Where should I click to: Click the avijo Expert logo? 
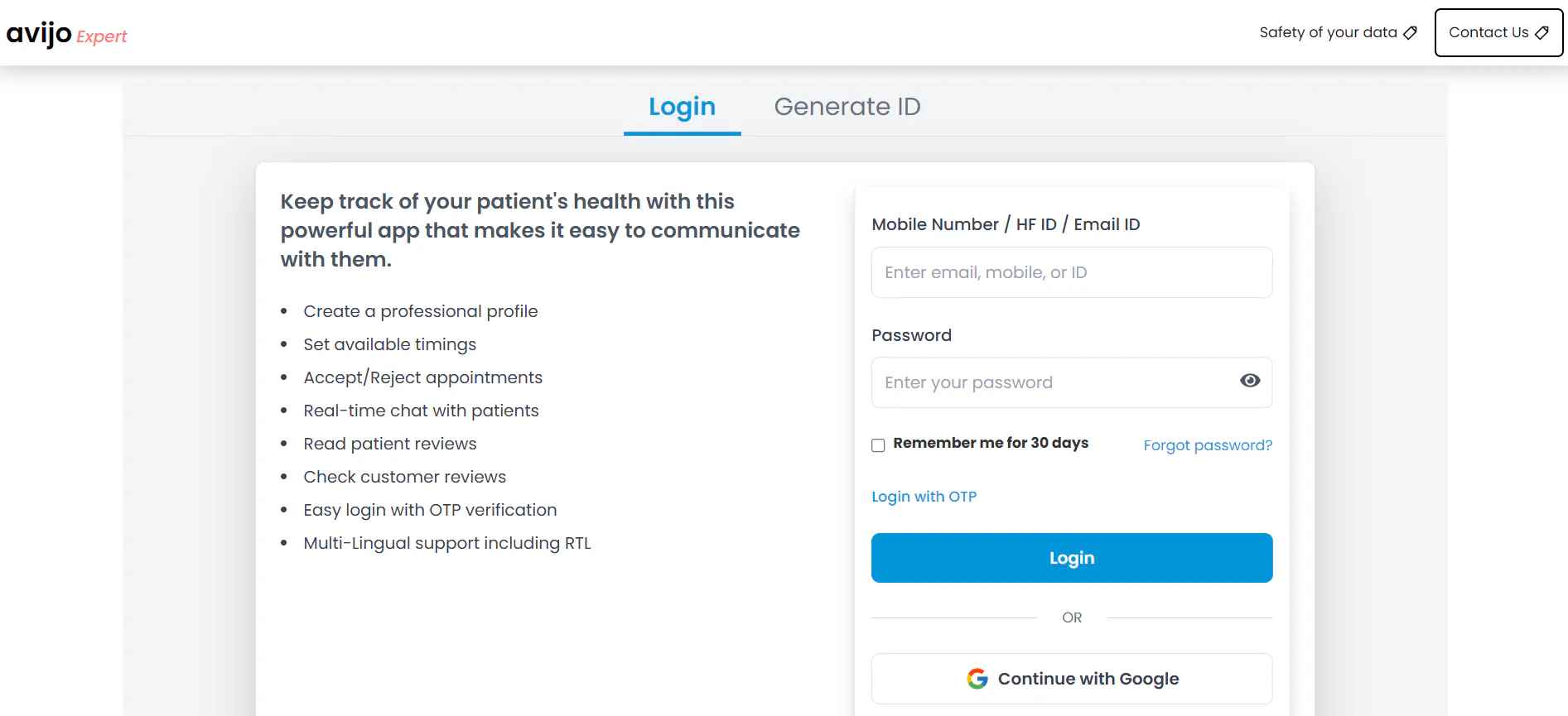pyautogui.click(x=66, y=34)
